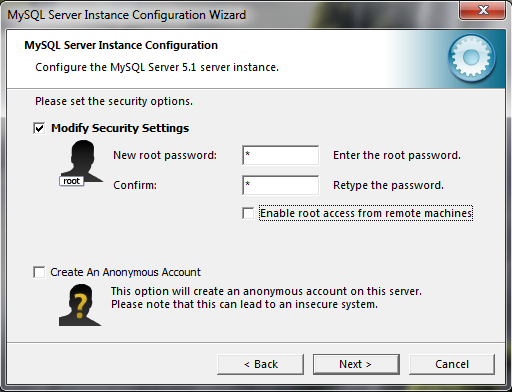512x392 pixels.
Task: Focus the New root password field
Action: (x=281, y=155)
